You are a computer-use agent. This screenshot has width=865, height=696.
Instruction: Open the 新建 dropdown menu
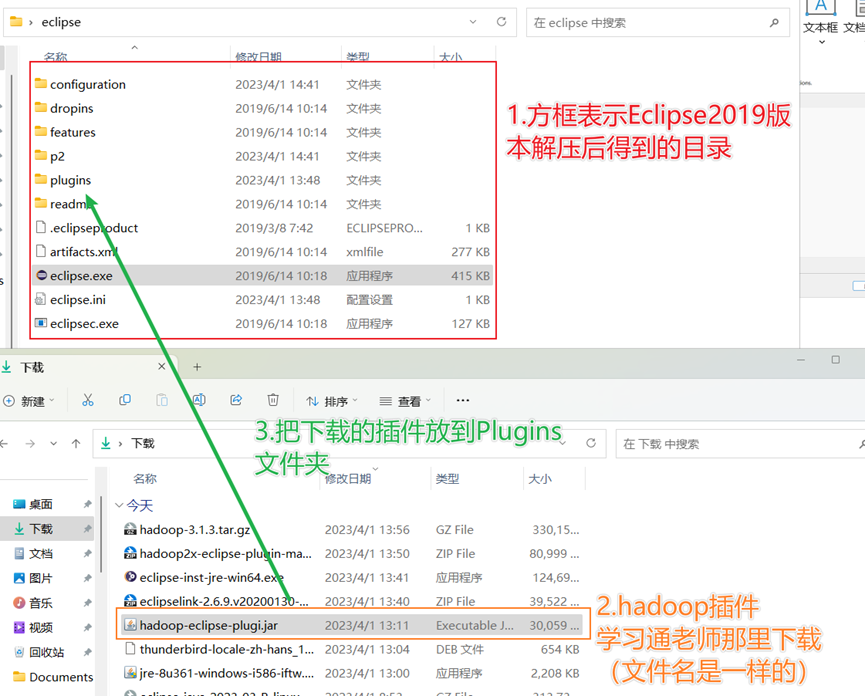click(29, 401)
